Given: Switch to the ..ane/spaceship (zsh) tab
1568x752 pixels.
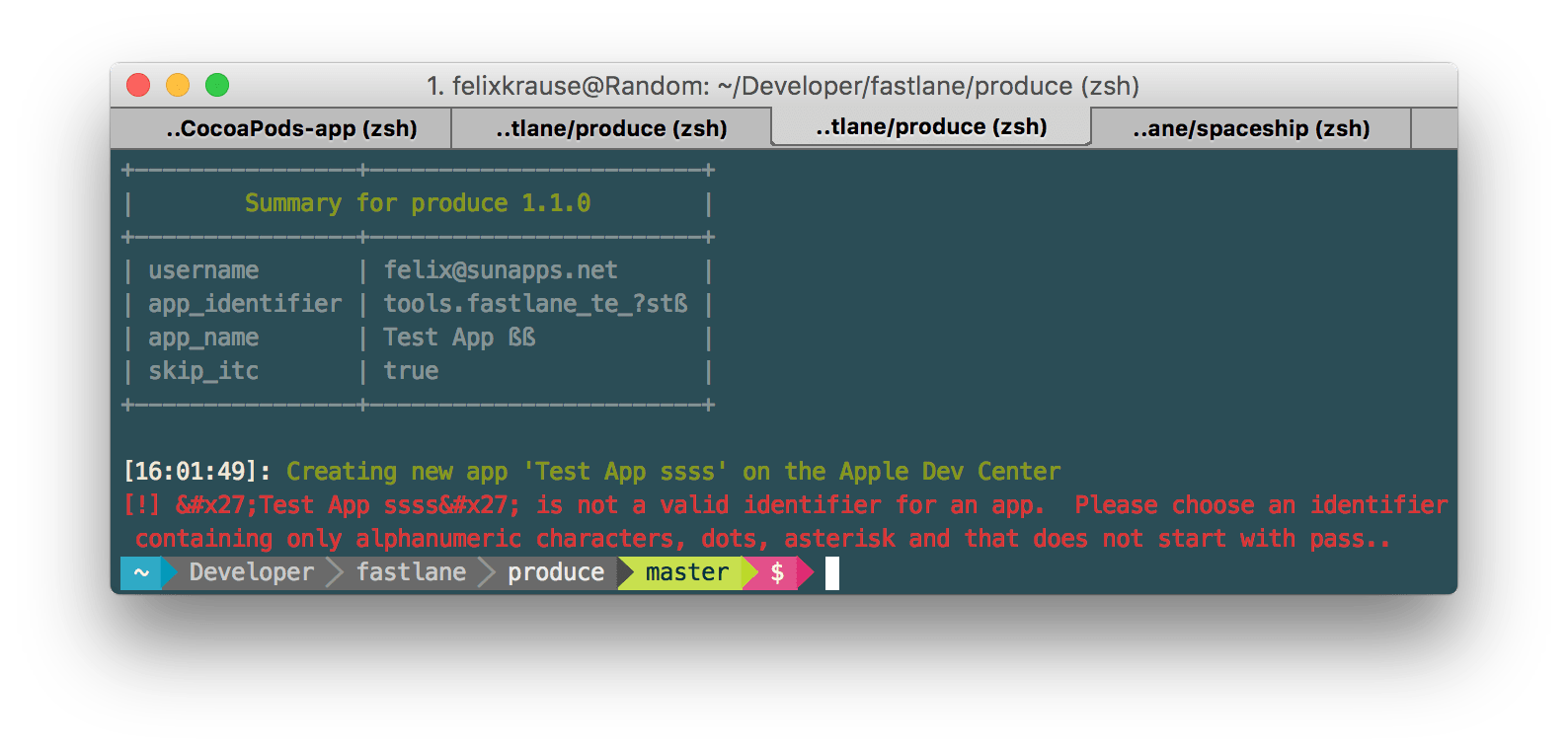Looking at the screenshot, I should [1251, 128].
